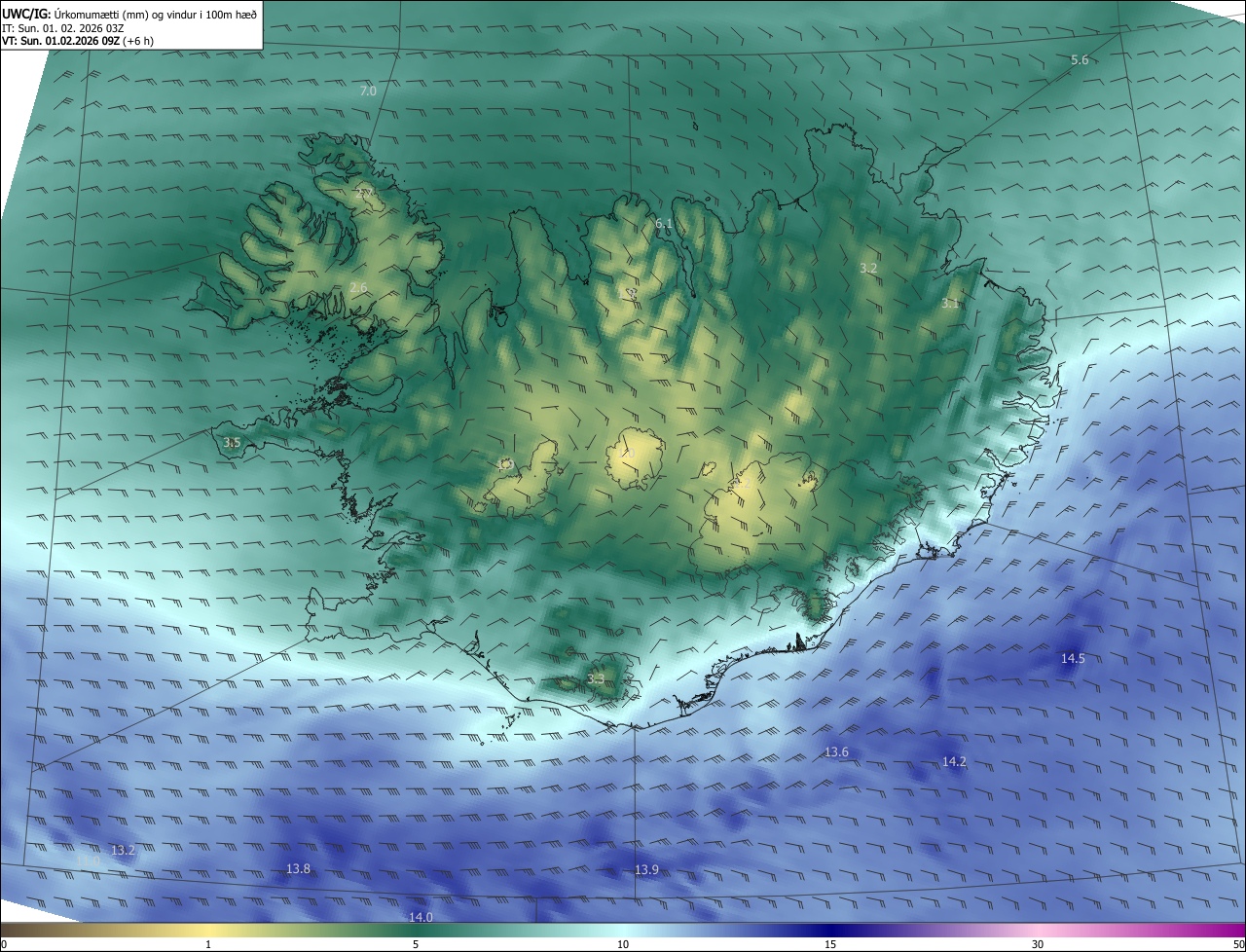Image resolution: width=1246 pixels, height=952 pixels.
Task: Click the 5.6 value label on the map
Action: point(1080,60)
